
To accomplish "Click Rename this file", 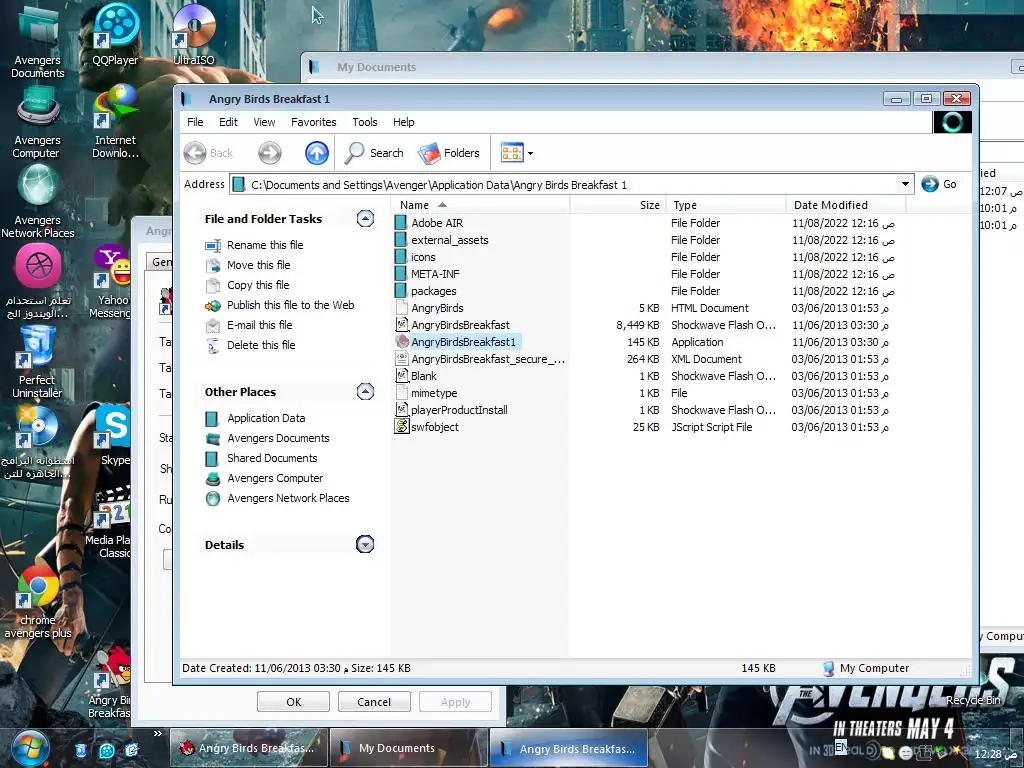I will (x=264, y=245).
